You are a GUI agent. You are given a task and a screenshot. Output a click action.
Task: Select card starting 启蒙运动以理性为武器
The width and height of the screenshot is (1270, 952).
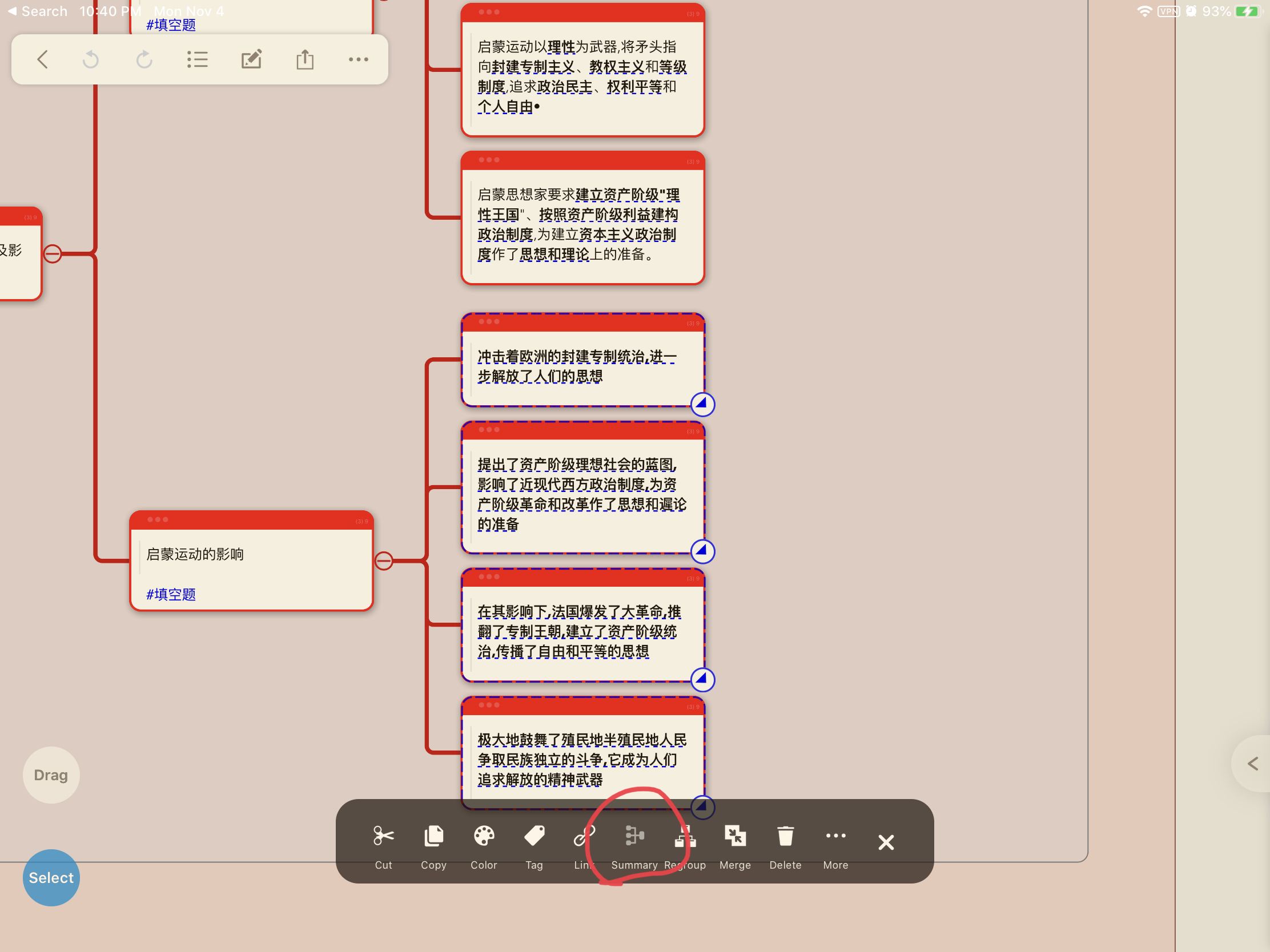coord(583,70)
